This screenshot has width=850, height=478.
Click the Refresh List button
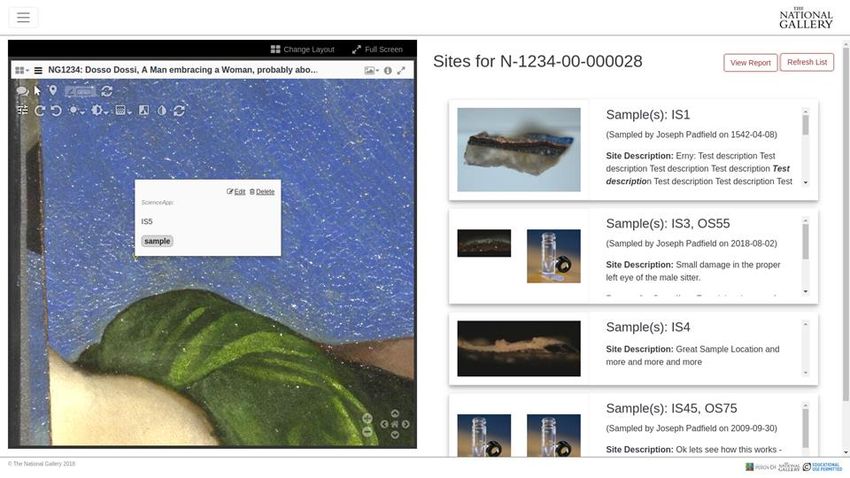click(x=807, y=62)
